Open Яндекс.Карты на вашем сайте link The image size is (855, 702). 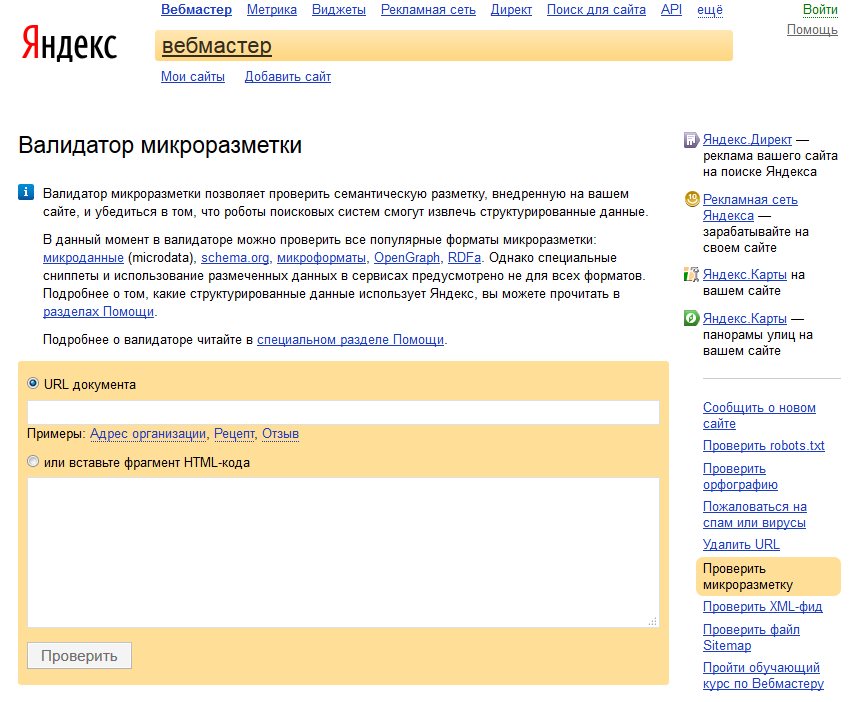tap(745, 274)
